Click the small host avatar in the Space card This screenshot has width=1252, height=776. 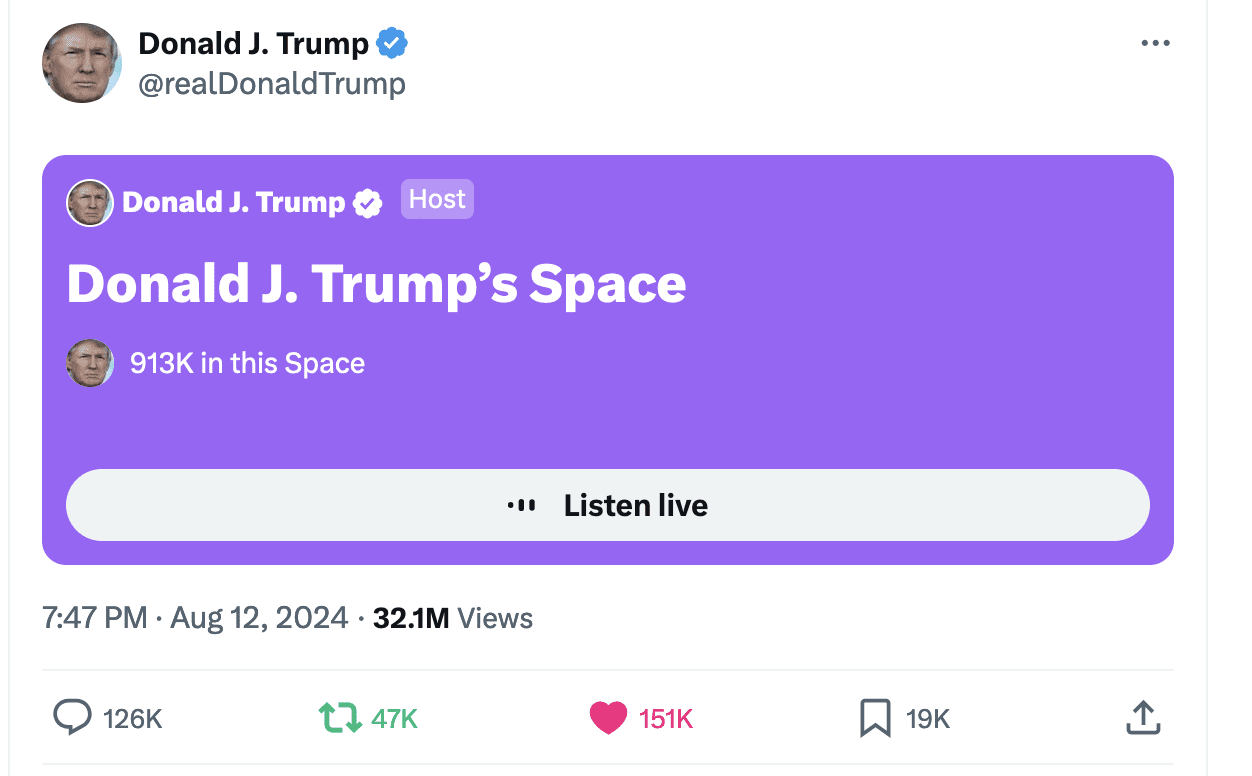[90, 203]
